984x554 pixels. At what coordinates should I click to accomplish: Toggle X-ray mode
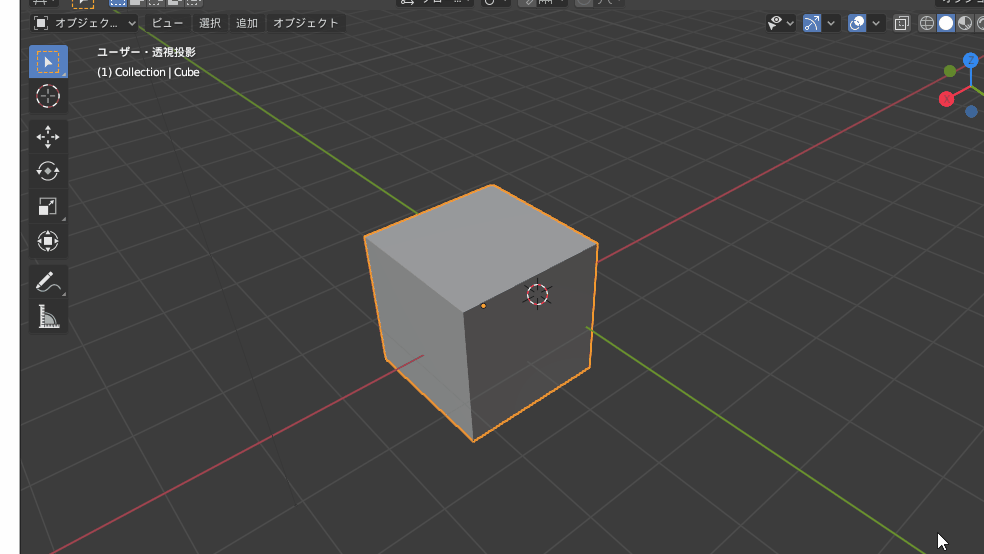pos(902,23)
